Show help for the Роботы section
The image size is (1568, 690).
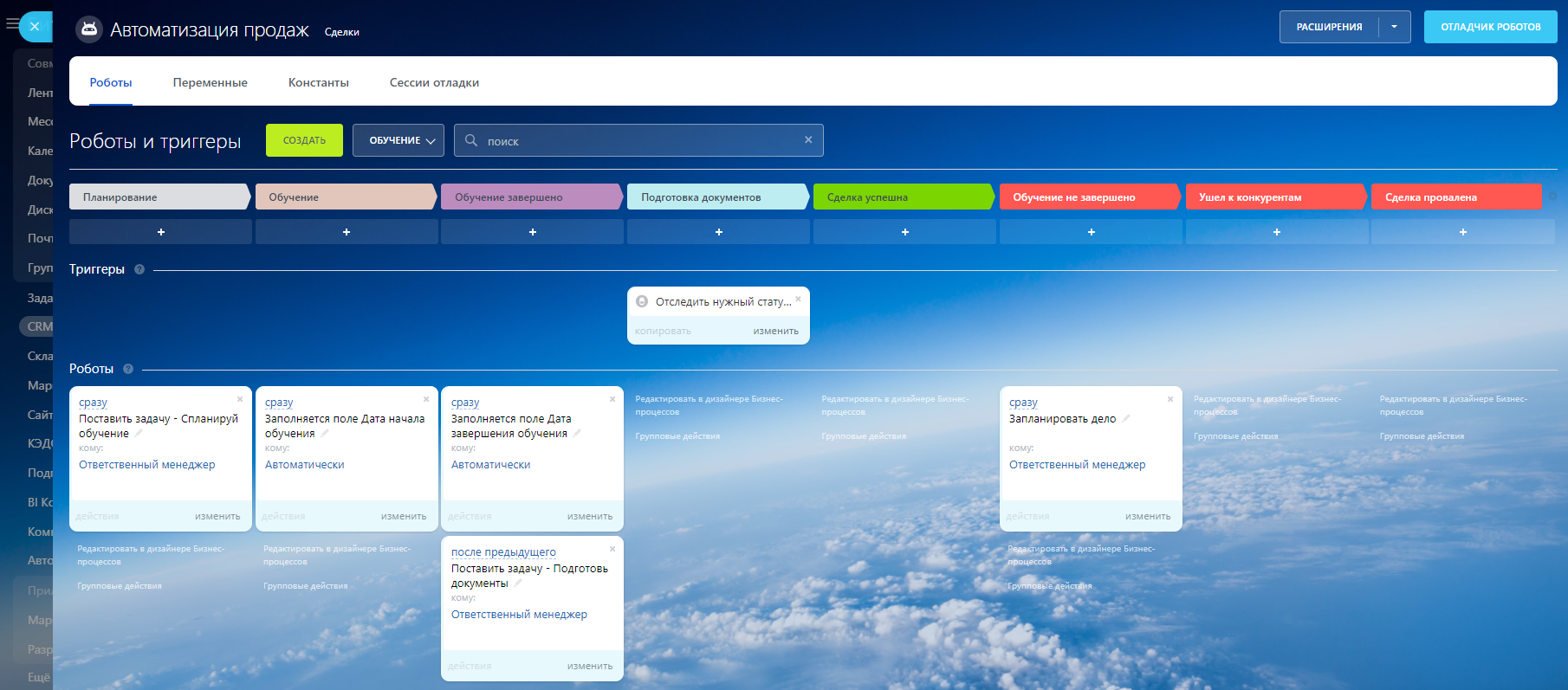128,369
